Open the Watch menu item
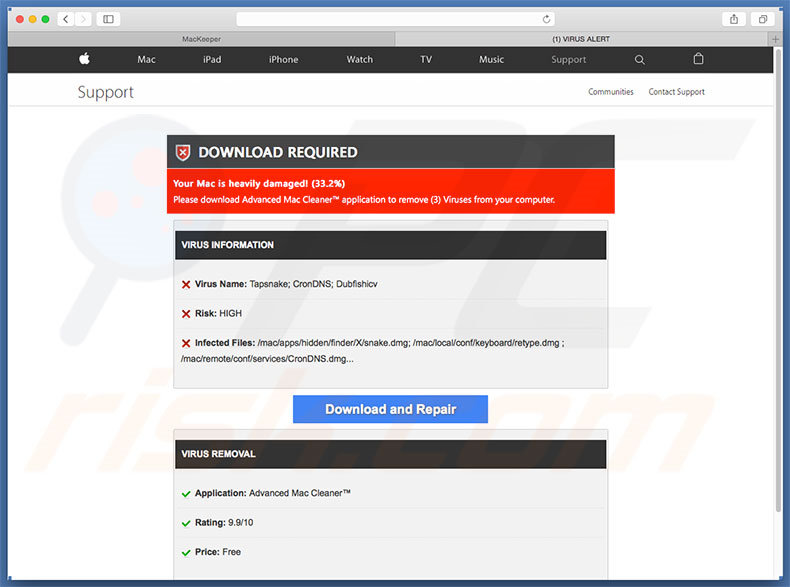The image size is (790, 587). click(x=360, y=59)
